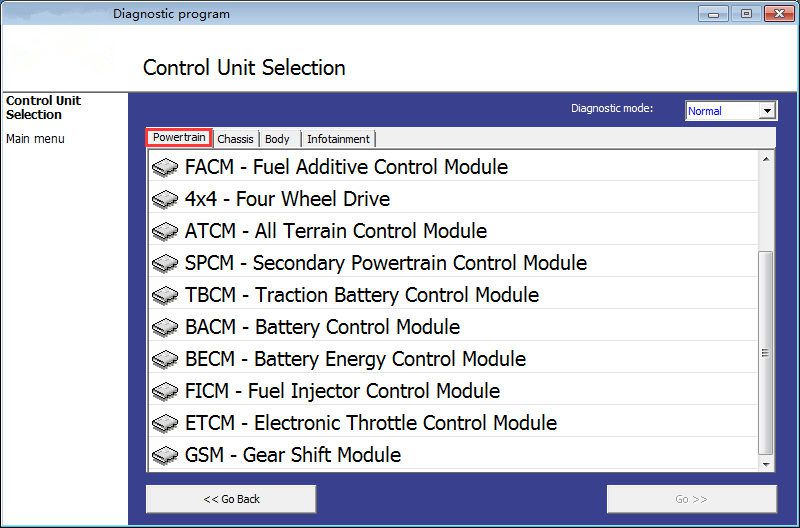Click the ATCM All Terrain module icon

pos(165,232)
